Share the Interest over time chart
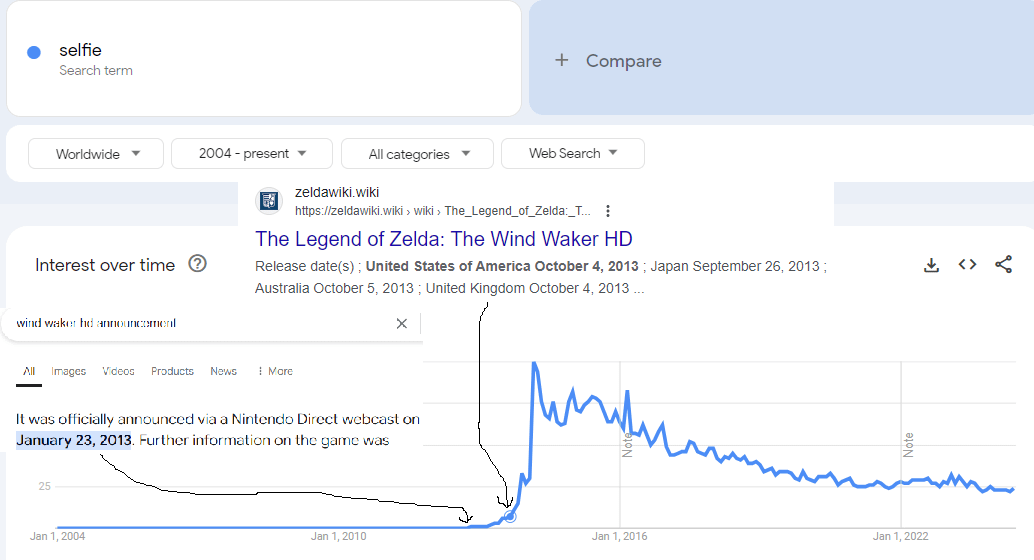 [1003, 265]
